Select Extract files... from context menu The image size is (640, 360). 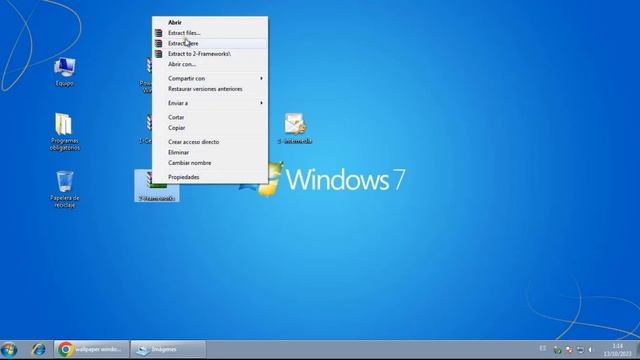[x=210, y=33]
